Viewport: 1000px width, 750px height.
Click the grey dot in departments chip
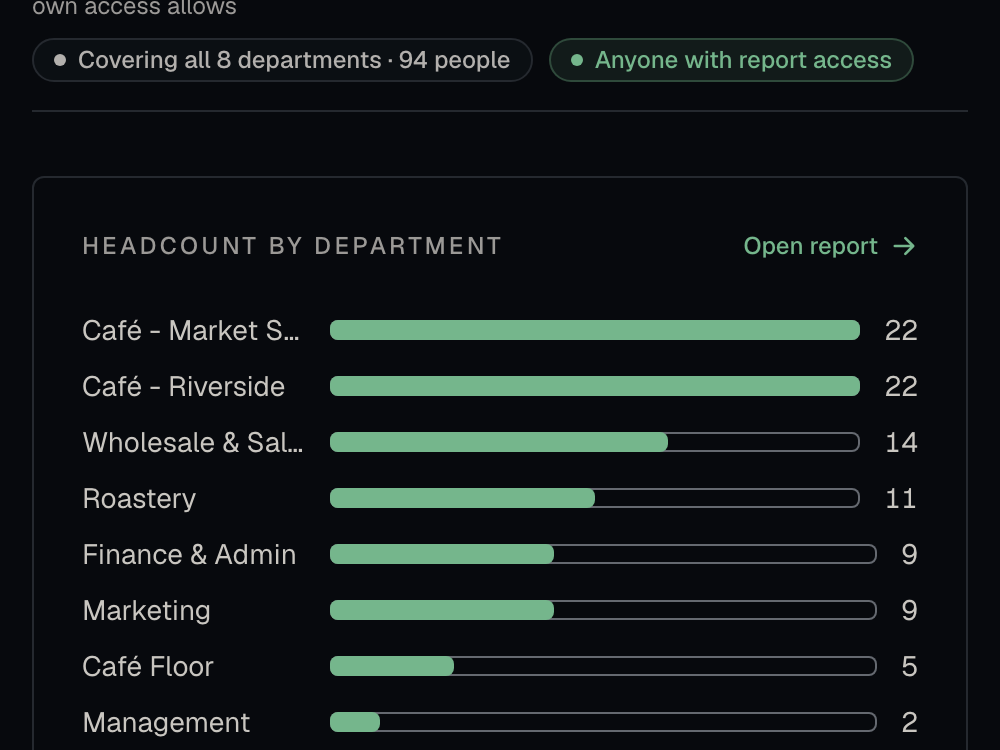[60, 60]
